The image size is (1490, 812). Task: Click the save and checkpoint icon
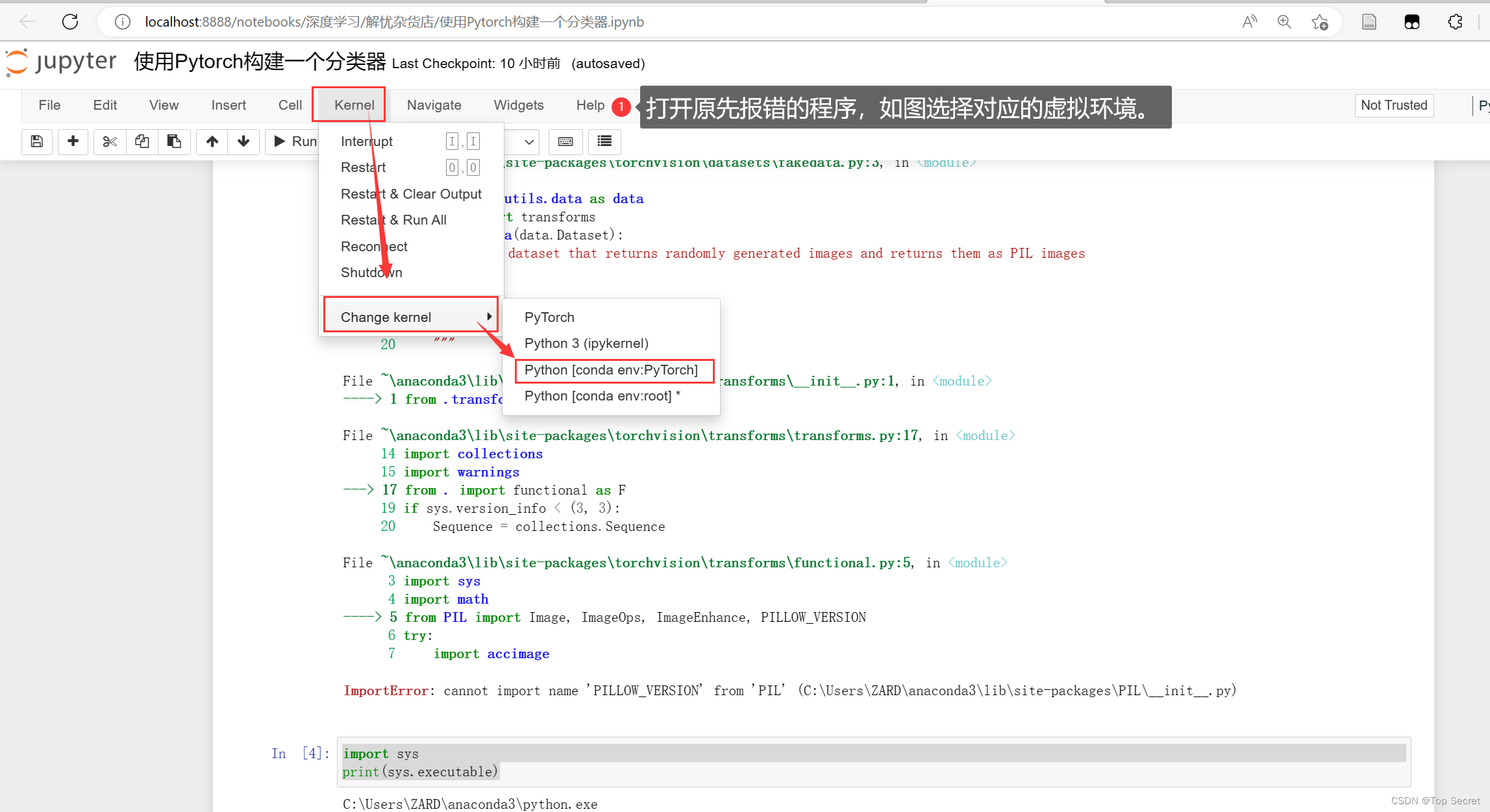coord(37,141)
